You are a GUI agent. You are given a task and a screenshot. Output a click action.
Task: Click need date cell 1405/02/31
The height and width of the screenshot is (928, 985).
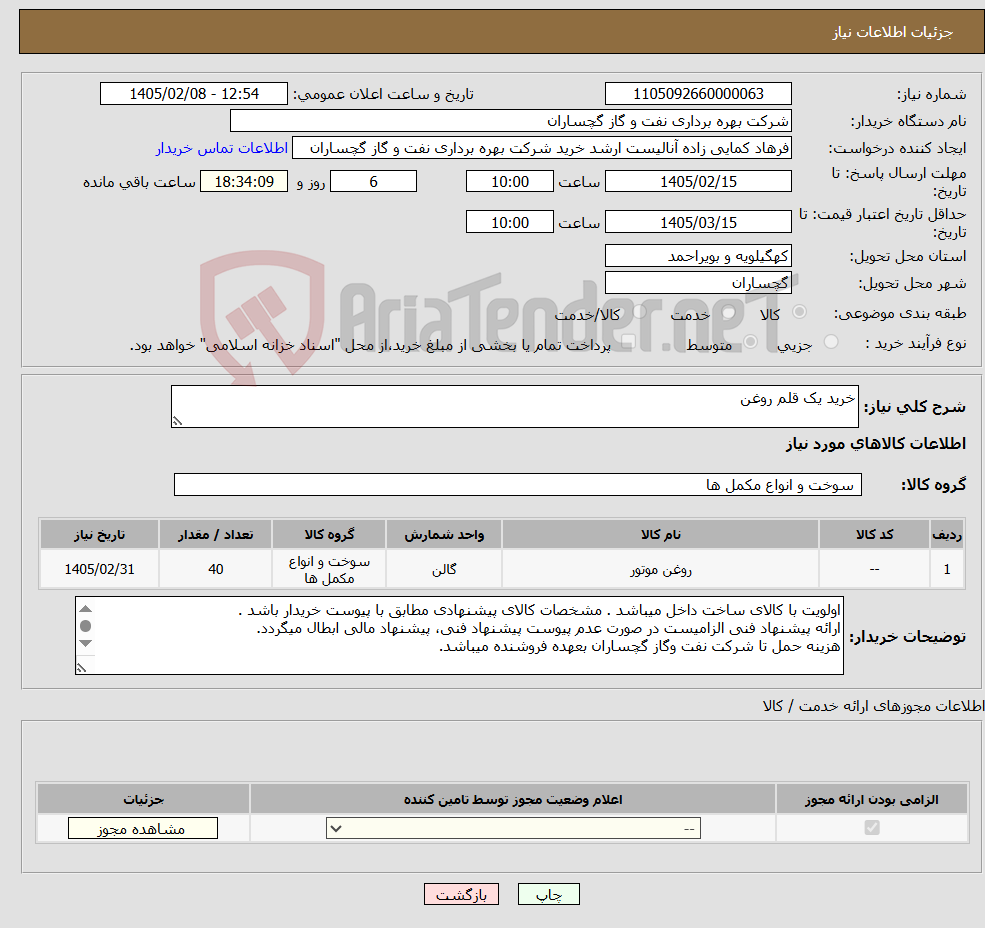(99, 569)
